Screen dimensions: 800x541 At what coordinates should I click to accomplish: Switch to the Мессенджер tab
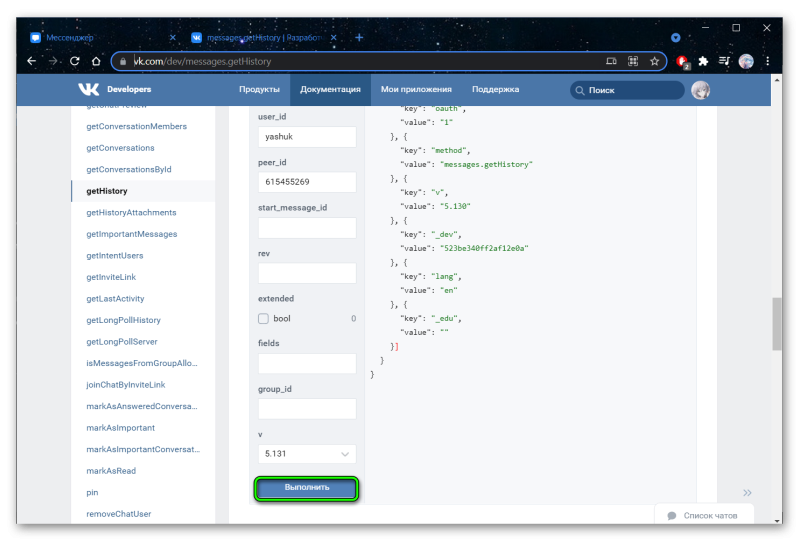point(101,38)
